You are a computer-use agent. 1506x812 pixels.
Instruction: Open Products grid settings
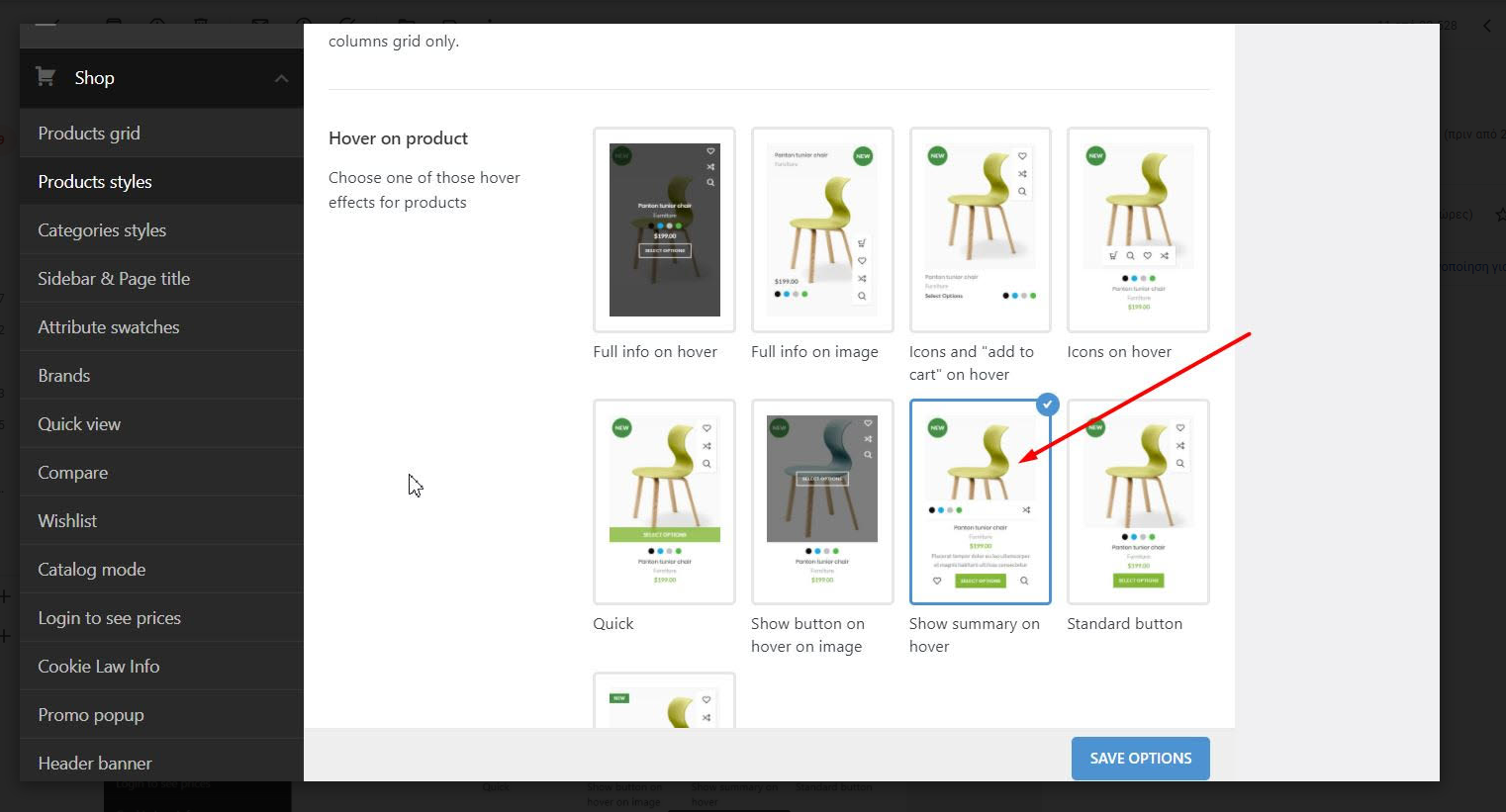point(161,134)
